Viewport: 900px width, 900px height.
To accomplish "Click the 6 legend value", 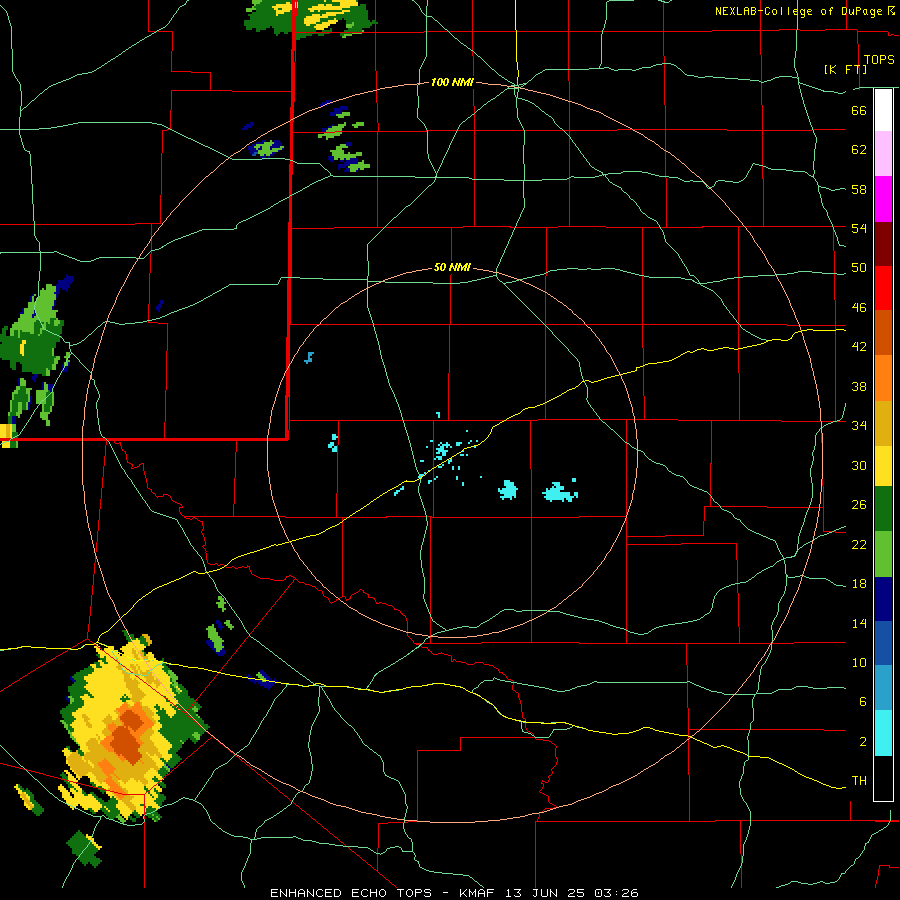I will click(x=862, y=702).
